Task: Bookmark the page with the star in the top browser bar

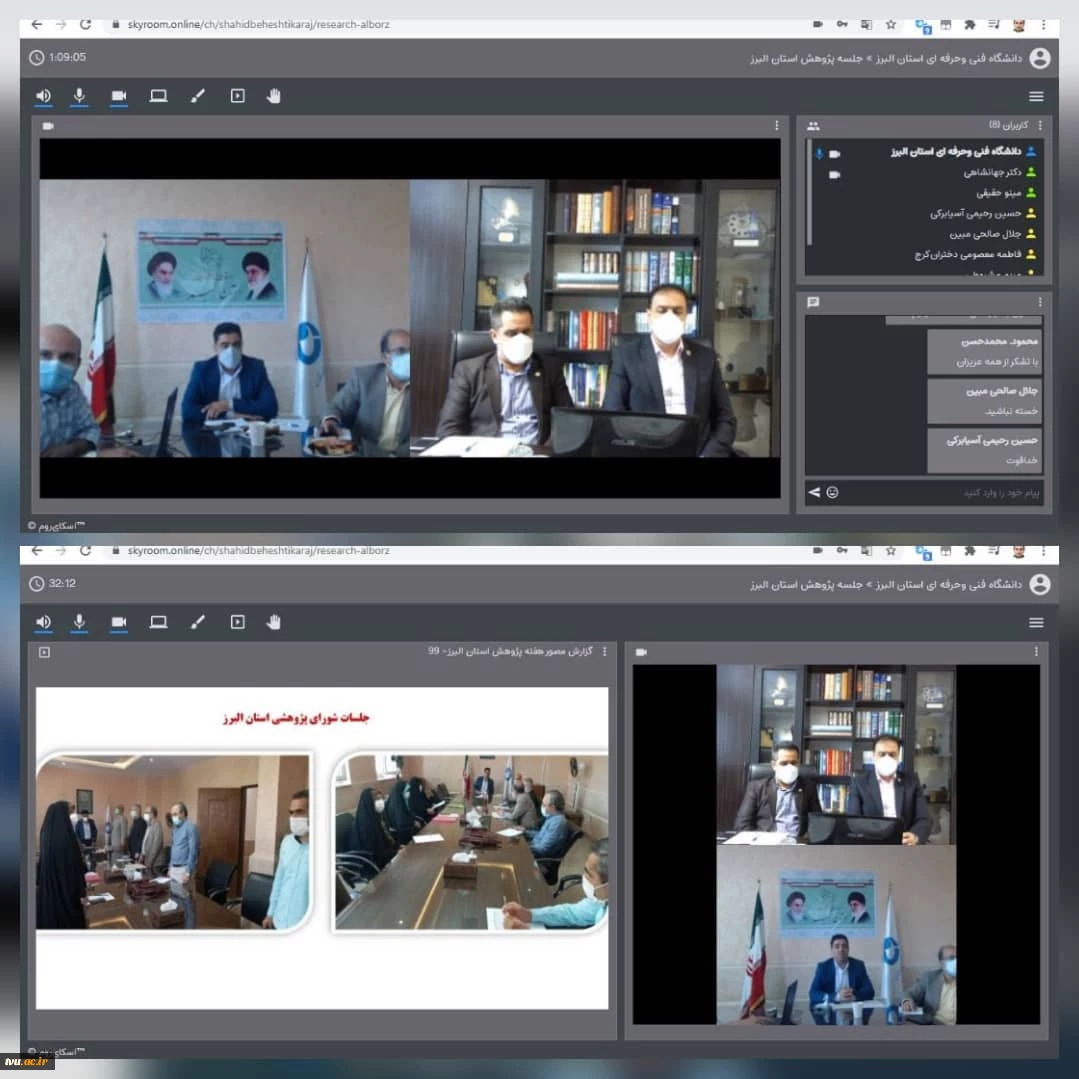Action: tap(890, 25)
